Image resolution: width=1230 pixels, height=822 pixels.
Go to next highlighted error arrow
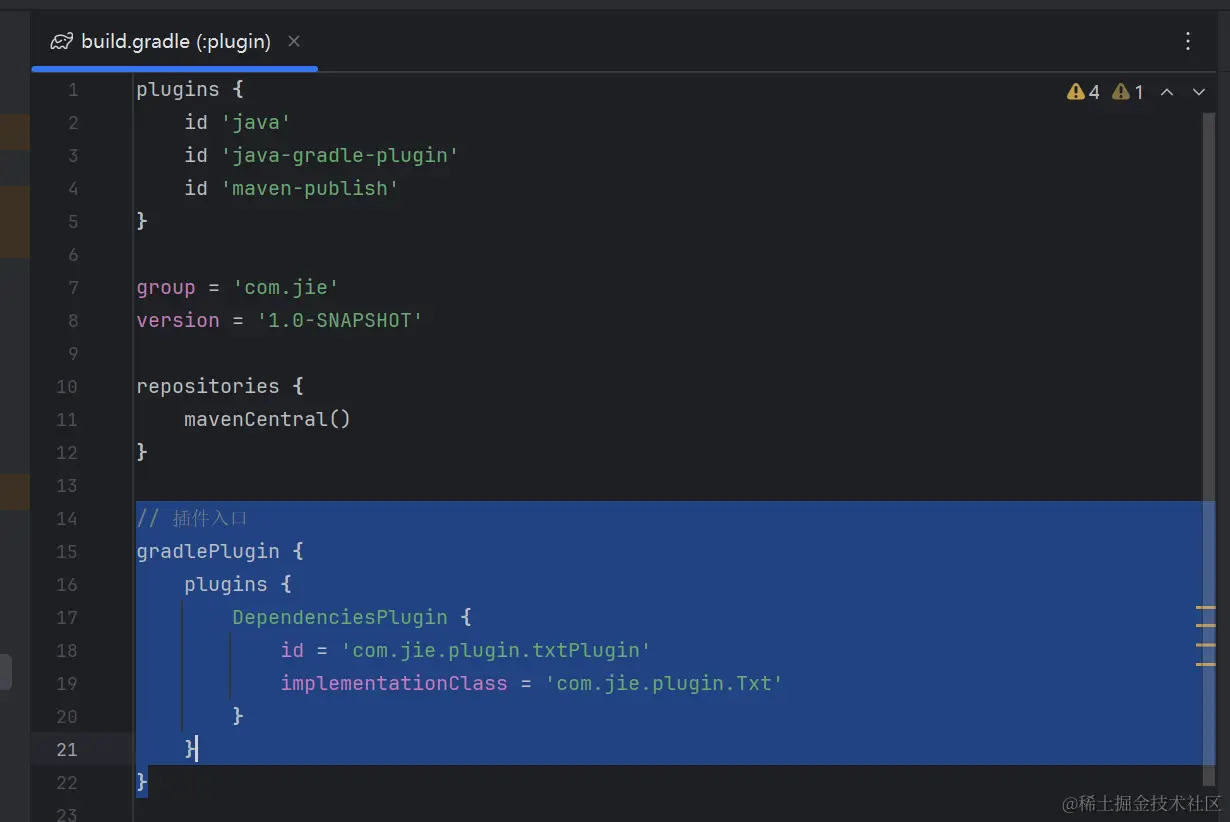coord(1199,92)
